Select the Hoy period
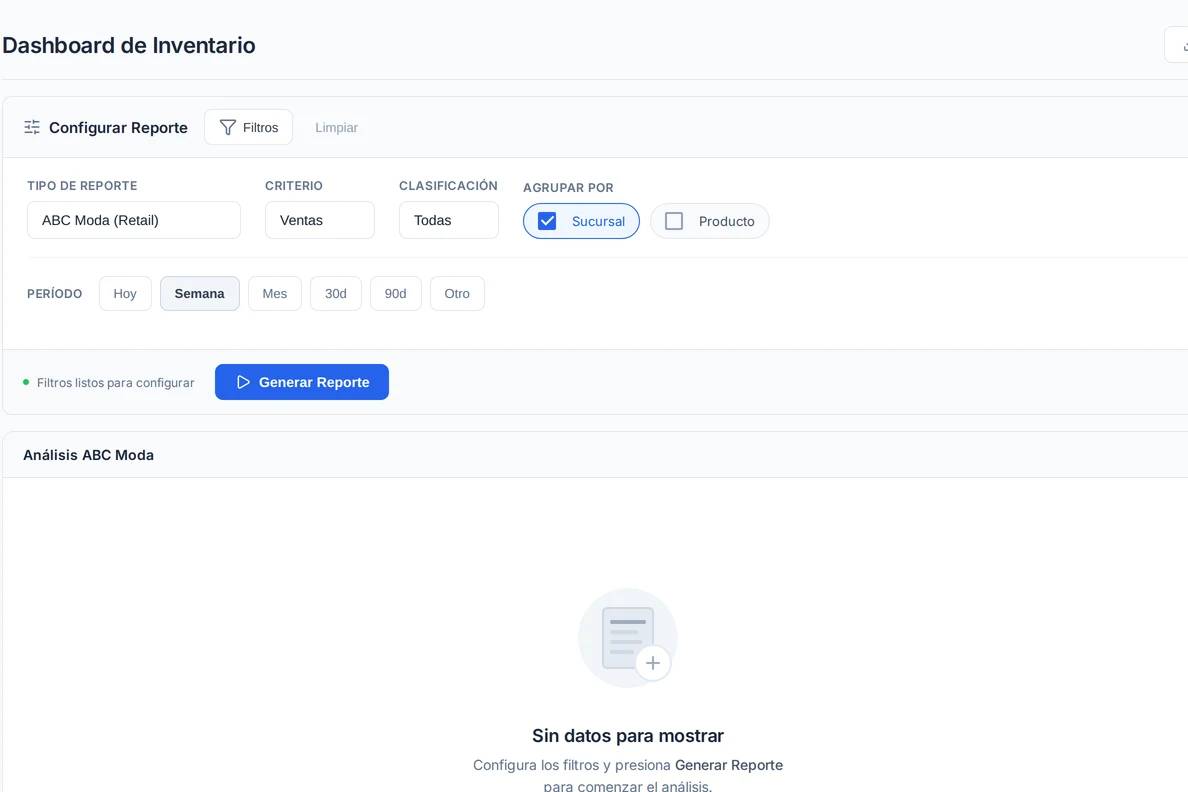1188x792 pixels. [x=125, y=293]
